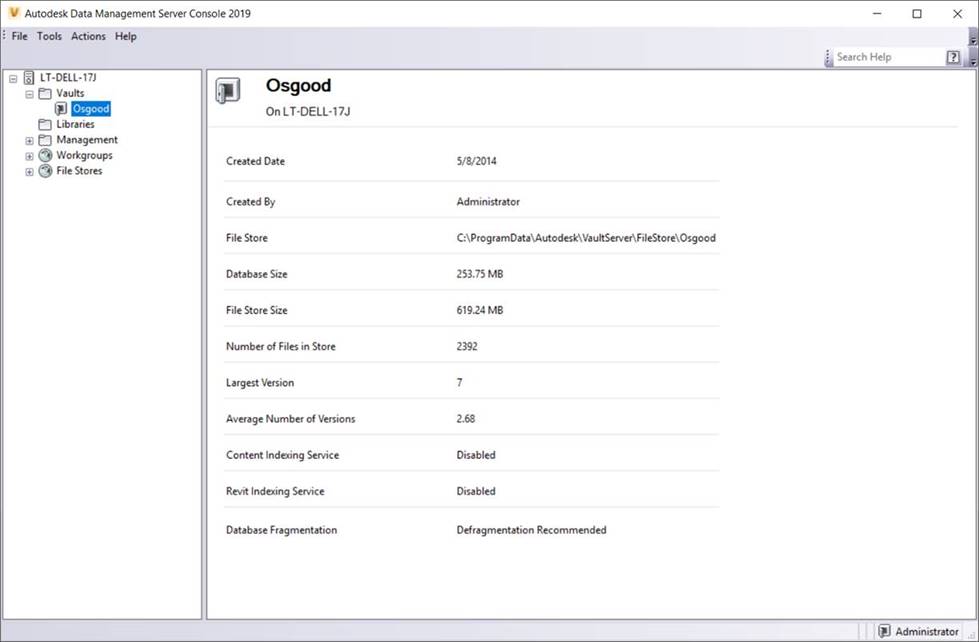
Task: Select the Libraries tree item
Action: (76, 124)
